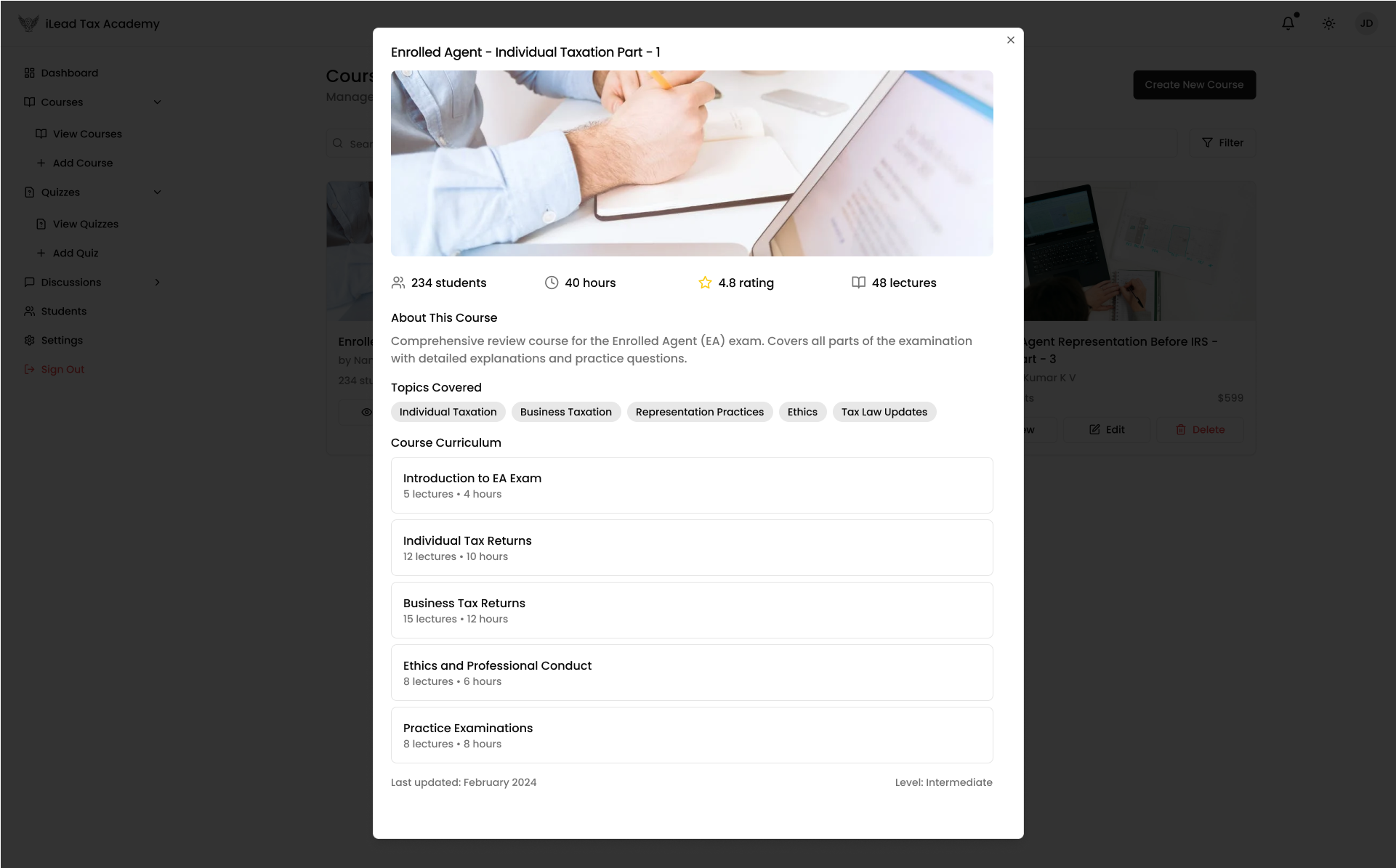Image resolution: width=1396 pixels, height=868 pixels.
Task: Toggle the Filter option on courses page
Action: click(x=1222, y=142)
